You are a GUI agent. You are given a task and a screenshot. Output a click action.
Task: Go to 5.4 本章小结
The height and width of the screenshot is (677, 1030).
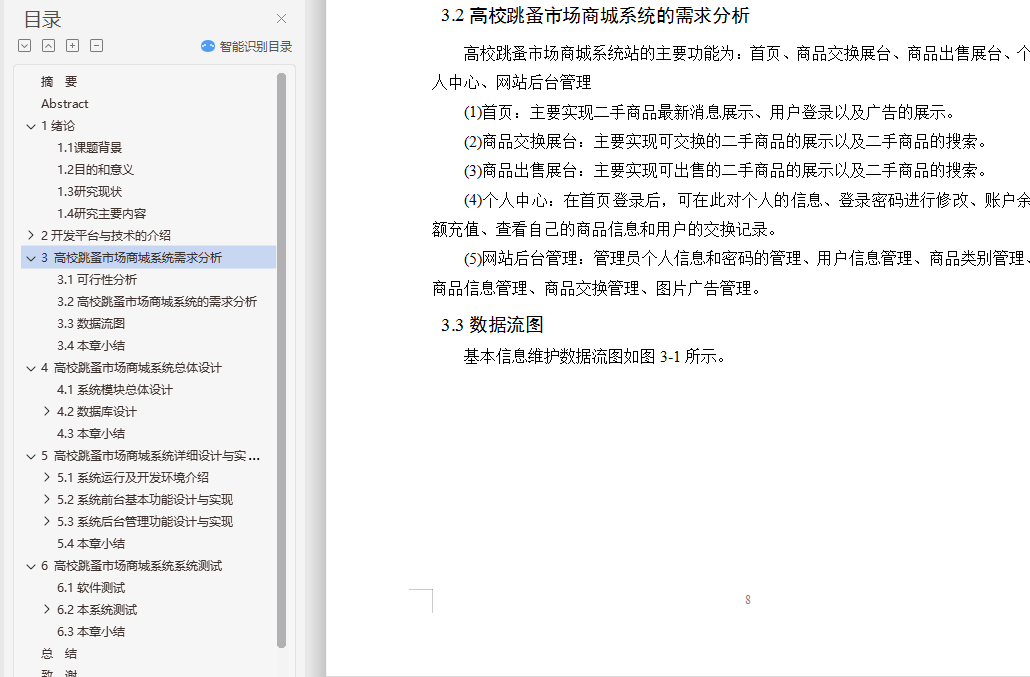(91, 544)
